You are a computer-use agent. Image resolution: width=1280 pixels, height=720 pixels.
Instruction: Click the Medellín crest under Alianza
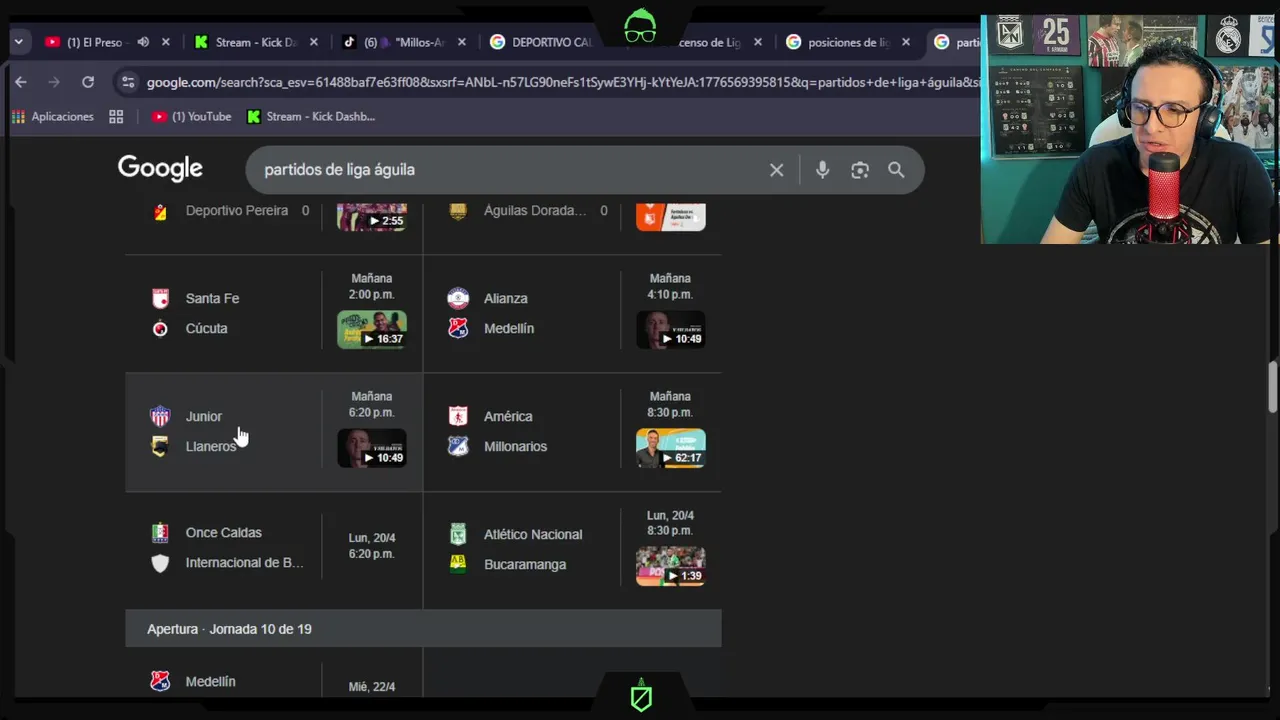pyautogui.click(x=458, y=328)
